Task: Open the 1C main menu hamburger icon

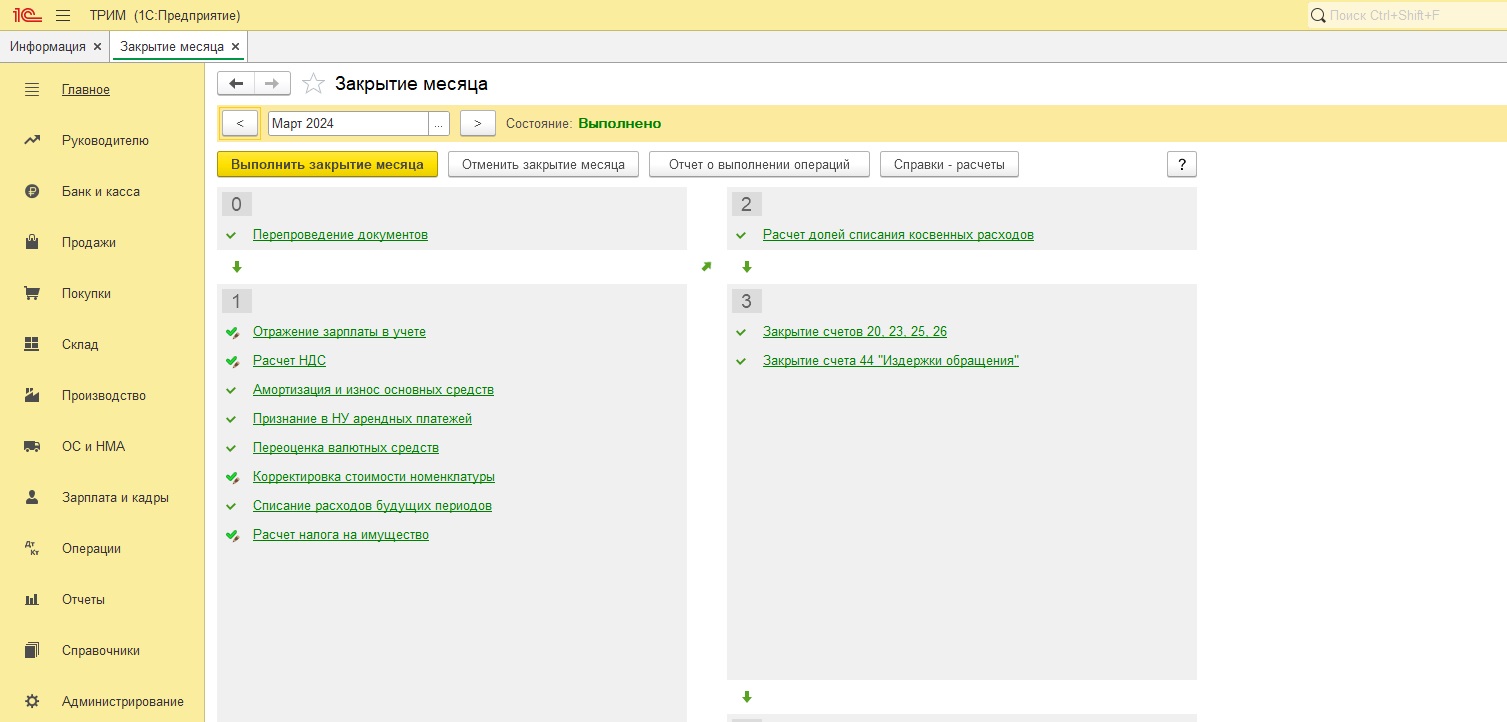Action: pyautogui.click(x=63, y=16)
